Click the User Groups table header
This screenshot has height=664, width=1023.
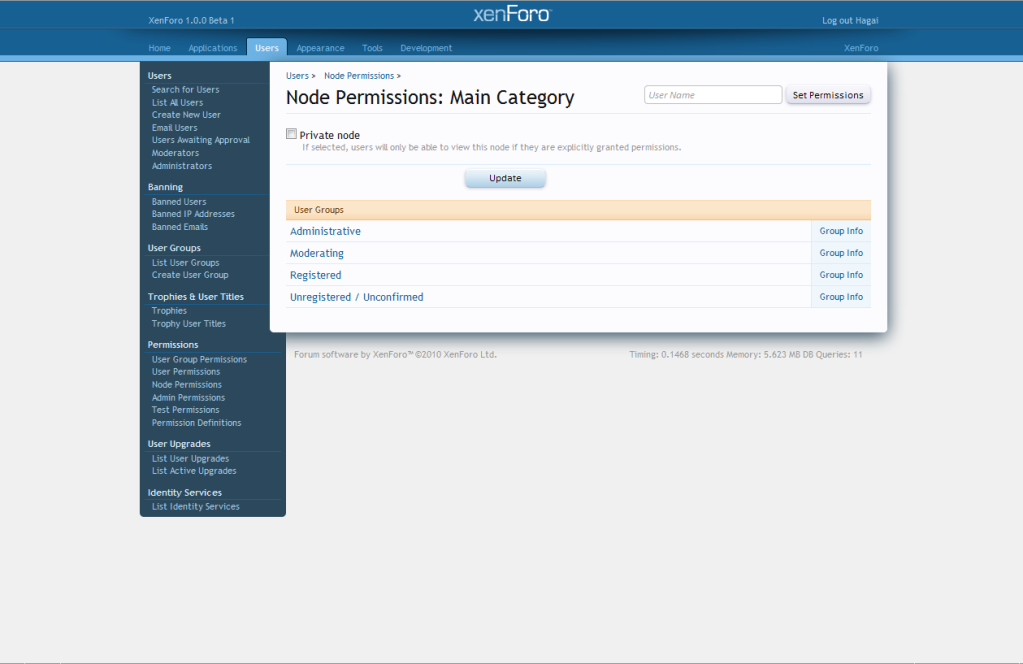point(578,210)
